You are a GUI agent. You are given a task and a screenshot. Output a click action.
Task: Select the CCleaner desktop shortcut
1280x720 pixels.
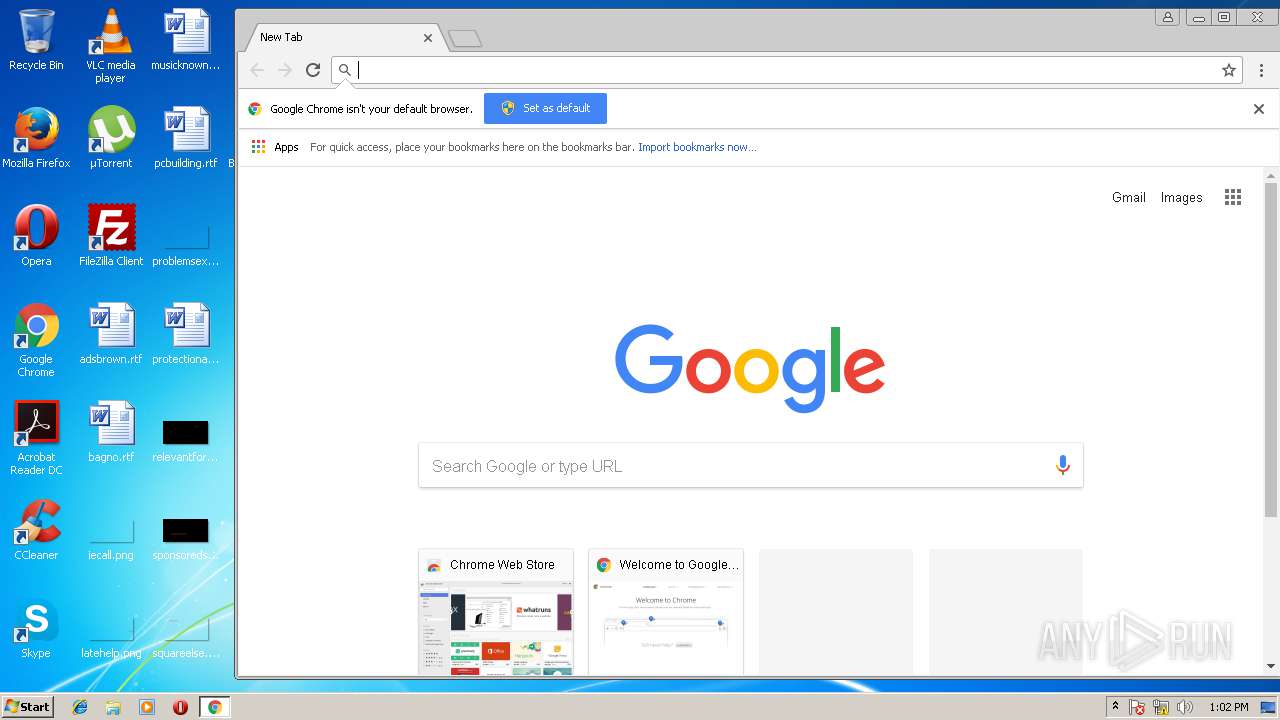point(36,530)
